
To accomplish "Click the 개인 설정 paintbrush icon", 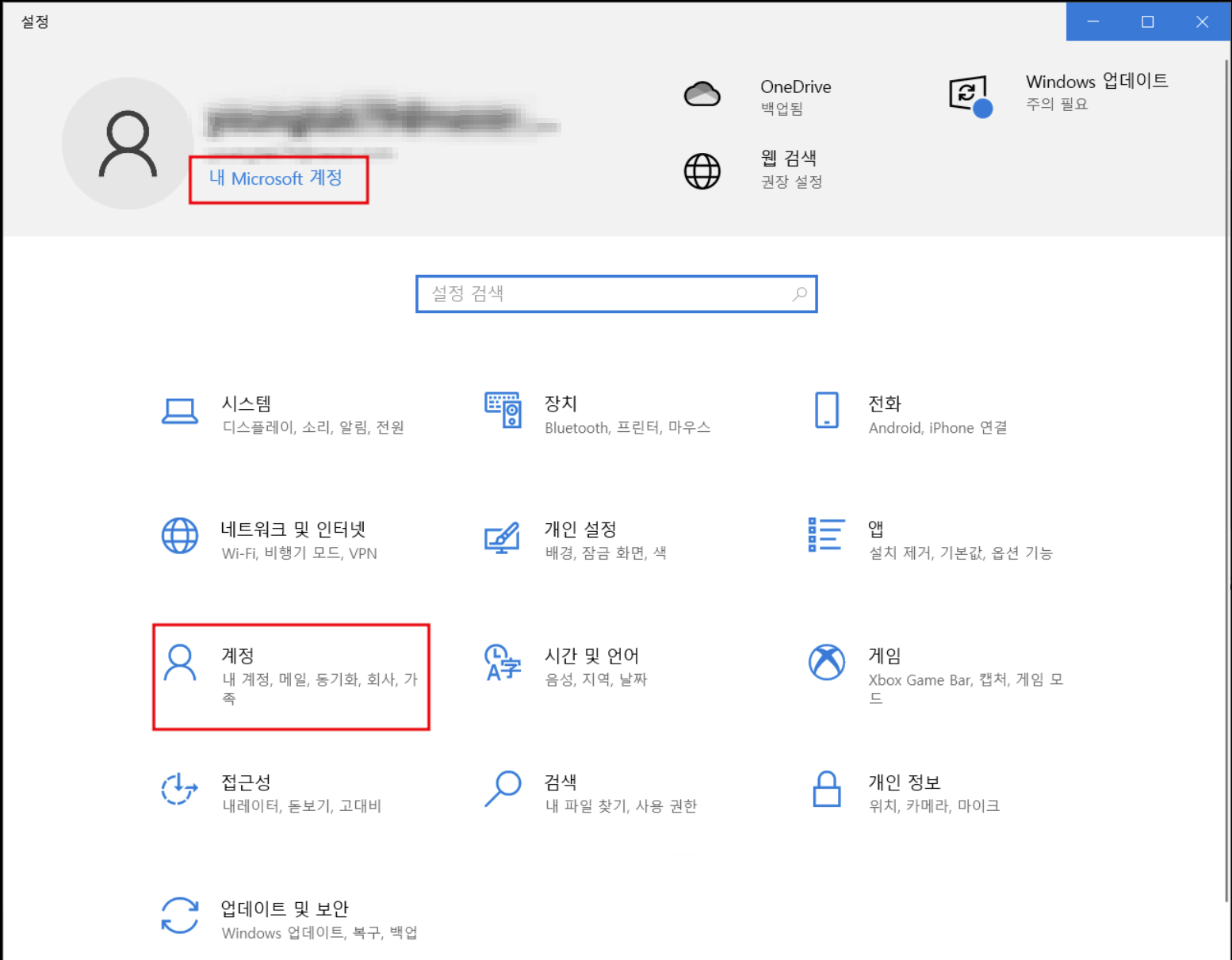I will [x=503, y=537].
